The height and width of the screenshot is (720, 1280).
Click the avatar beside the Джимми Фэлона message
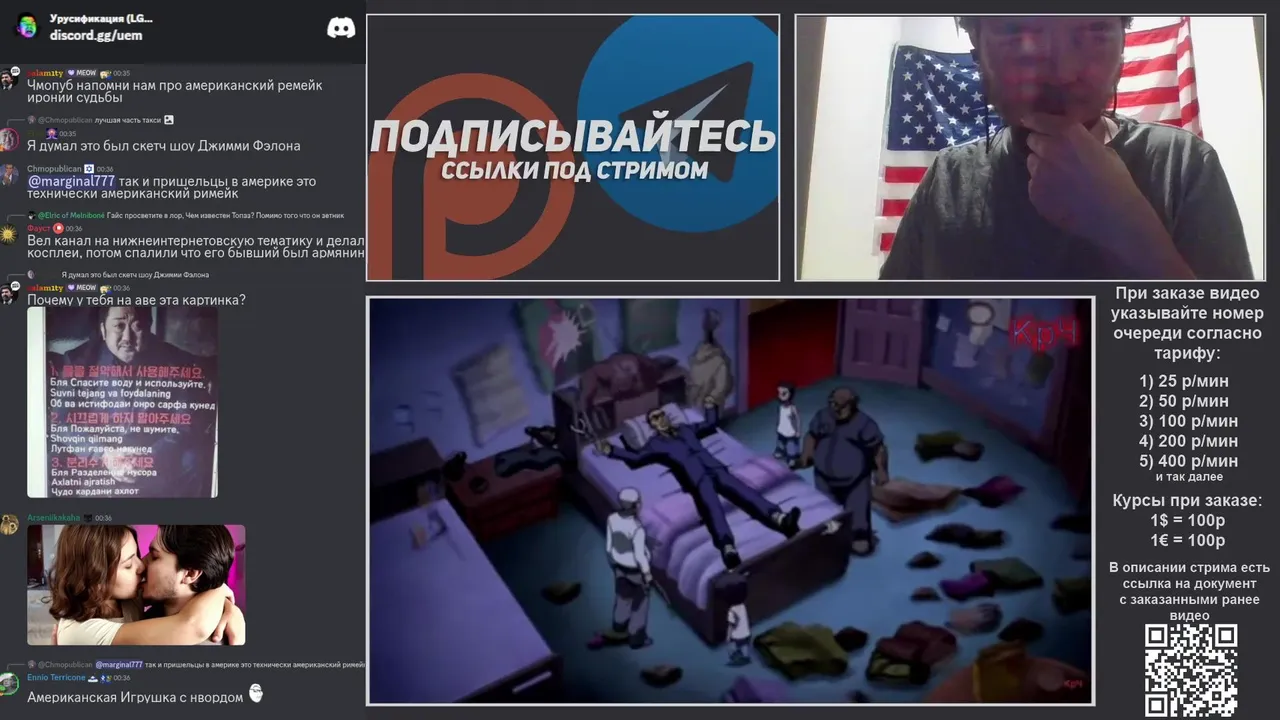point(9,139)
